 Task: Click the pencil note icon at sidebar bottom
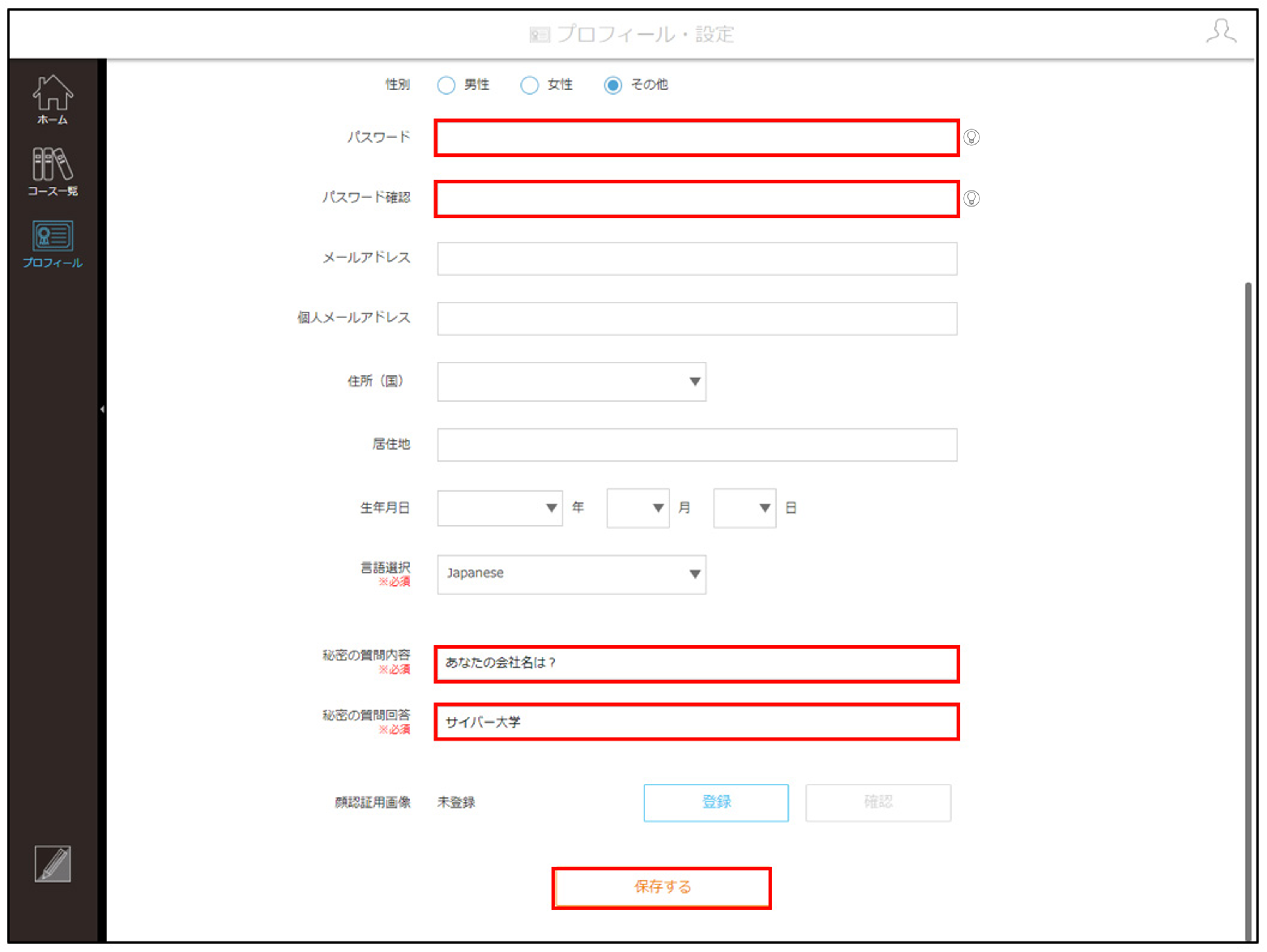(x=53, y=864)
